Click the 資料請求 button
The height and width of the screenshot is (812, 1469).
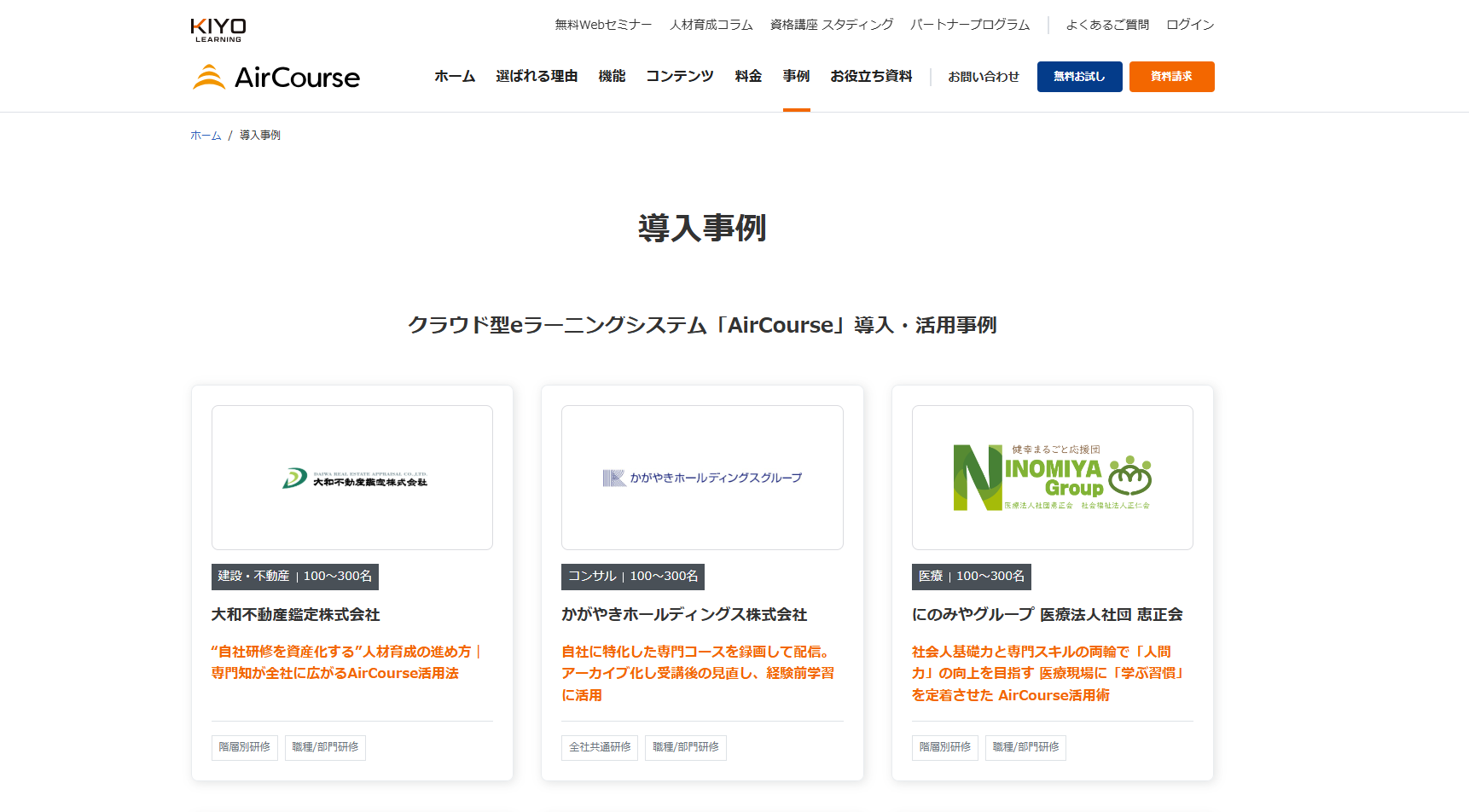(1171, 77)
